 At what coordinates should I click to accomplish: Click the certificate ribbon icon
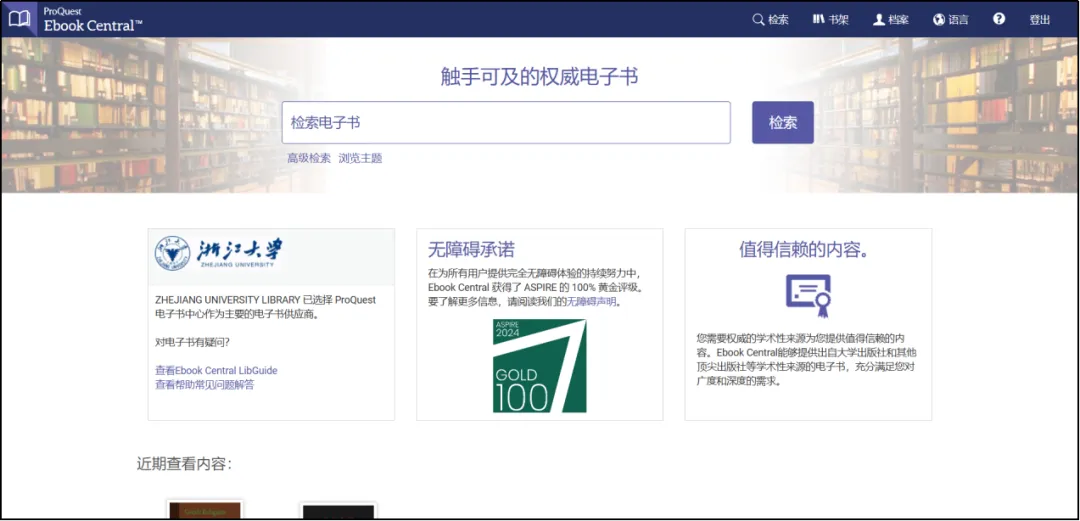(x=808, y=296)
